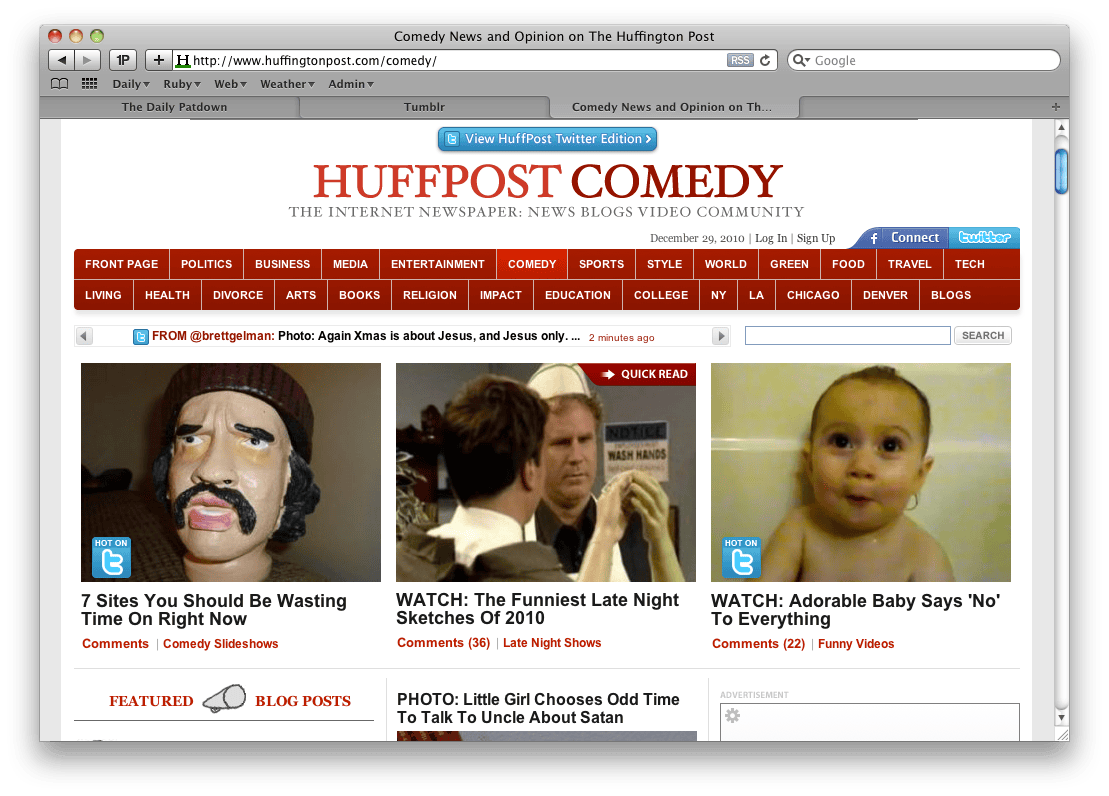Viewport: 1109px width, 796px height.
Task: Open the BLOGS section
Action: tap(951, 295)
